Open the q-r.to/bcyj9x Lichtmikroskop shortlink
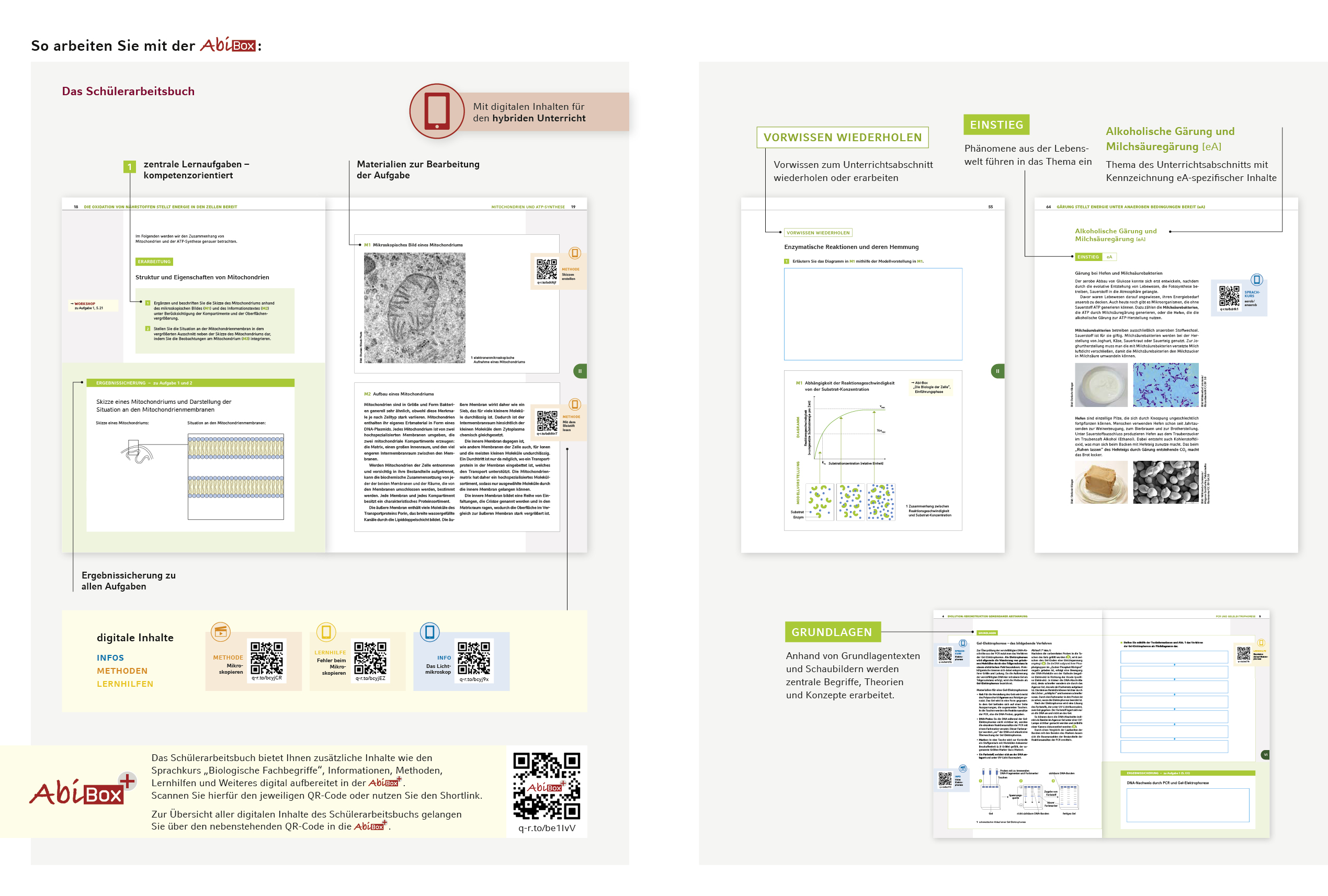The image size is (1328, 896). [474, 679]
